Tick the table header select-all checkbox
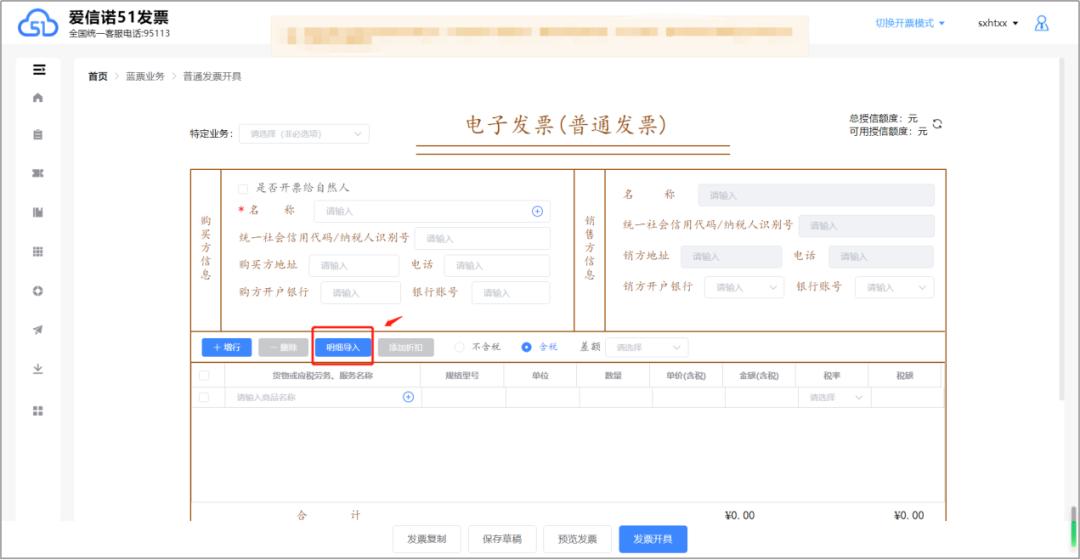Screen dimensions: 1080x560 pos(204,375)
